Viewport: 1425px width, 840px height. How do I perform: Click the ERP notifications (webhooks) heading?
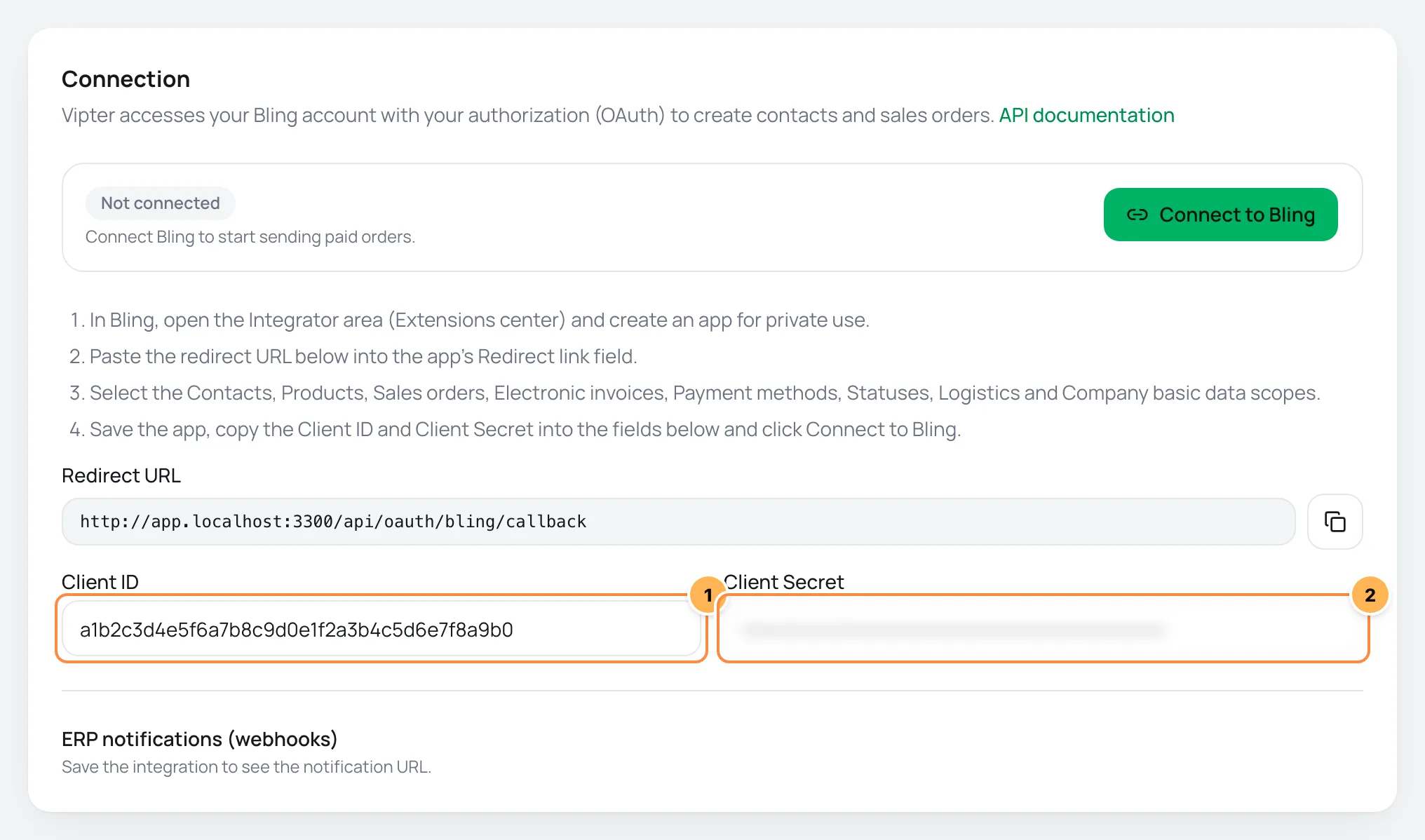tap(200, 739)
